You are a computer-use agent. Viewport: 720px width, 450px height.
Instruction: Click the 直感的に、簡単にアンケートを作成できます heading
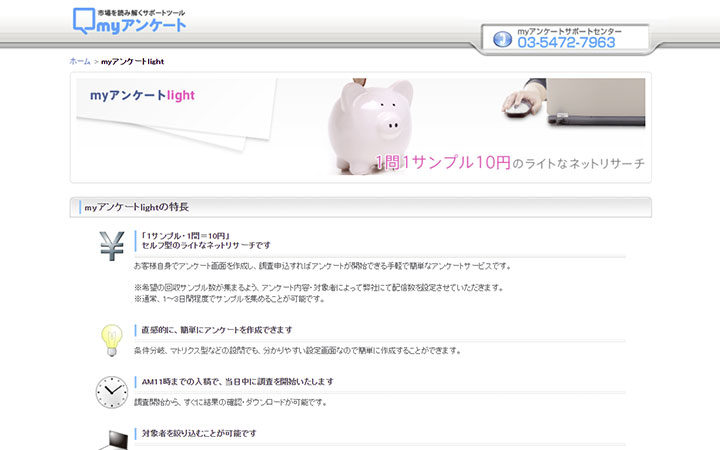coord(217,330)
